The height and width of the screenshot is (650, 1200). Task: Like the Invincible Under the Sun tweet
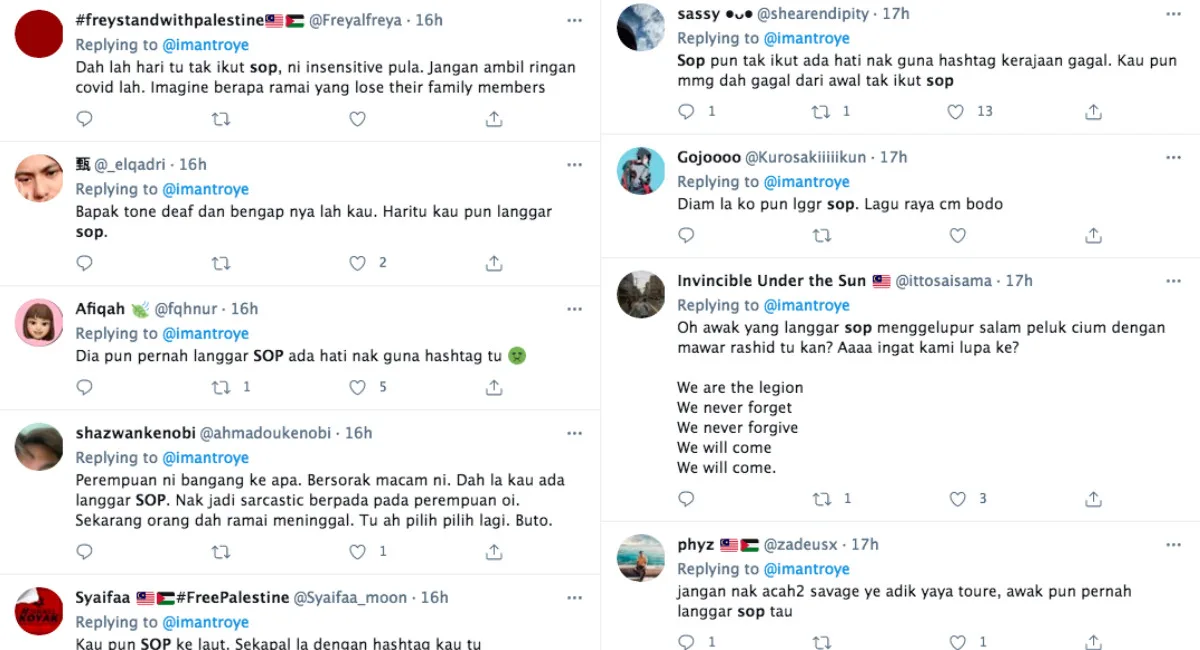tap(957, 498)
